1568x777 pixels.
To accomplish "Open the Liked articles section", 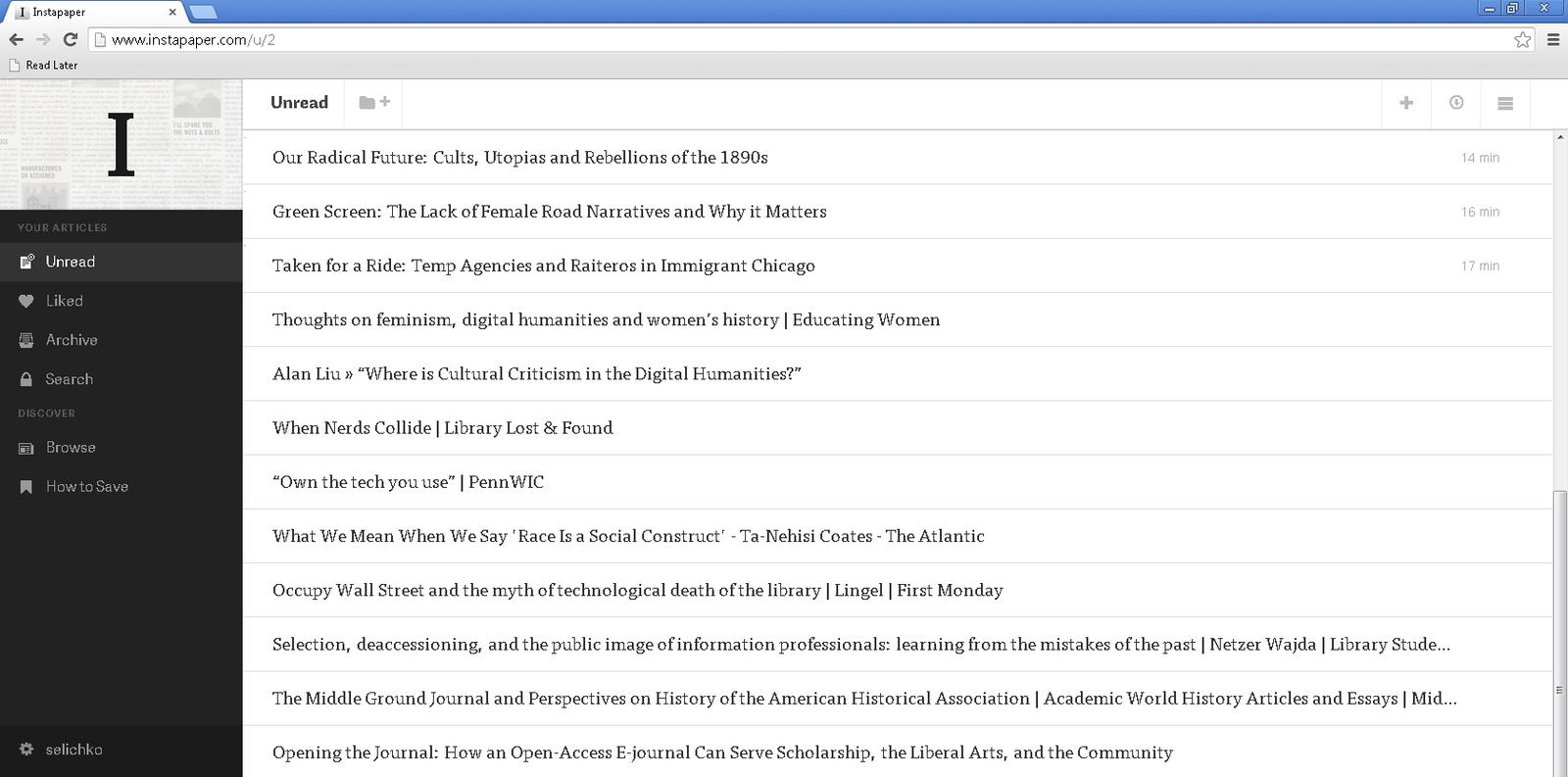I will (x=122, y=301).
